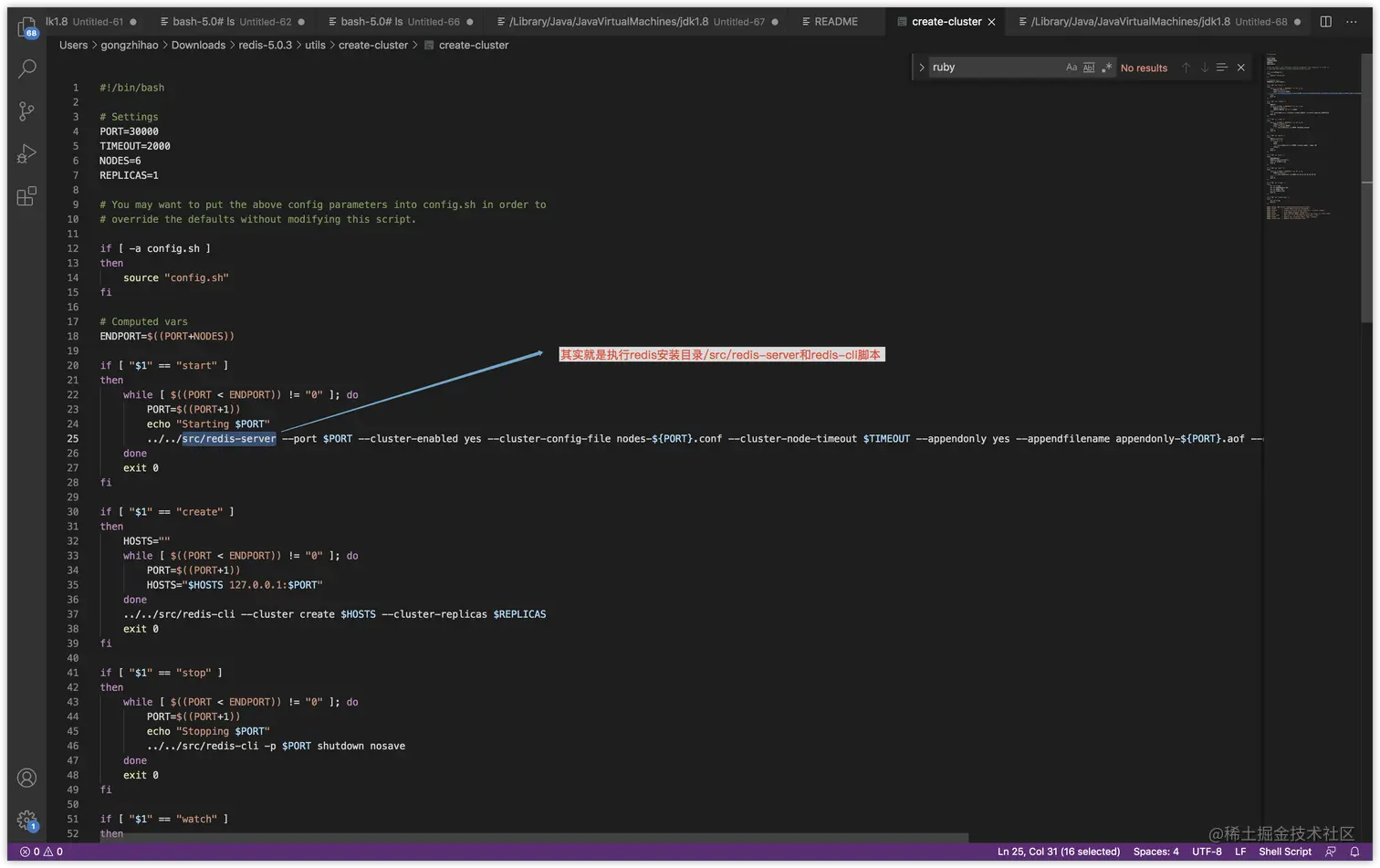Change file encoding UTF-8

1207,852
